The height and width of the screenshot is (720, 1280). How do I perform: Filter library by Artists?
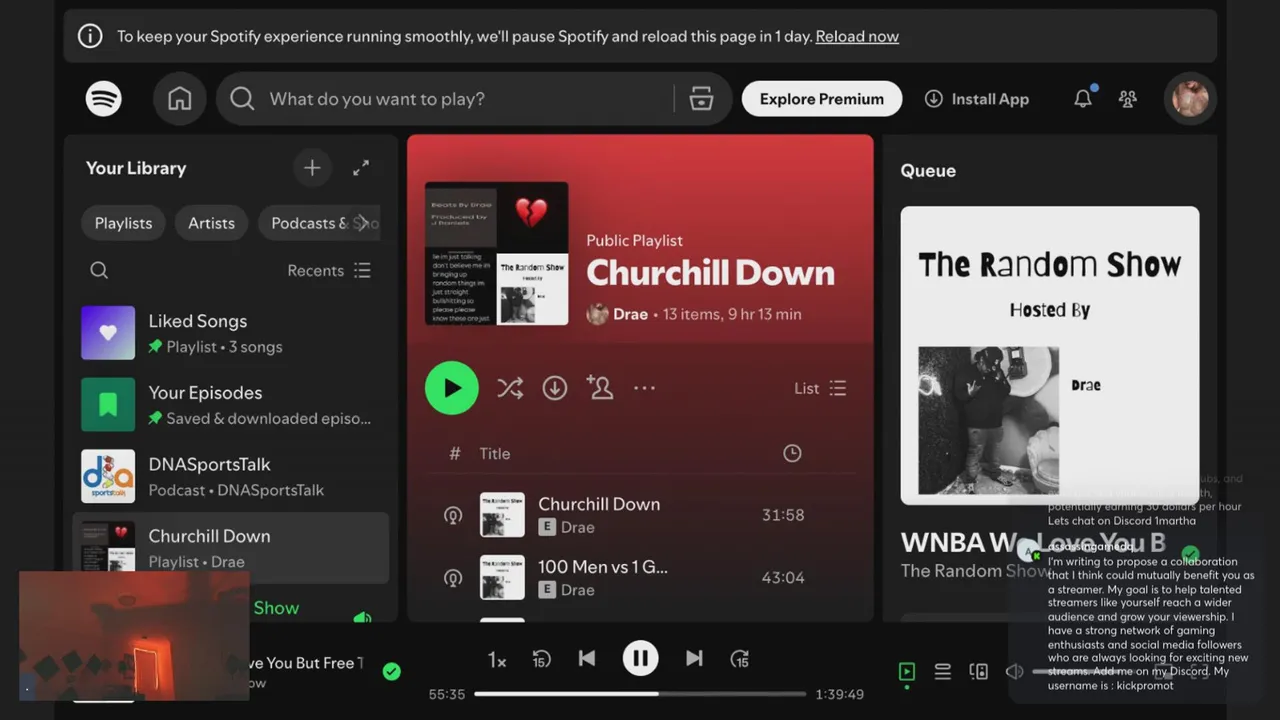coord(212,223)
